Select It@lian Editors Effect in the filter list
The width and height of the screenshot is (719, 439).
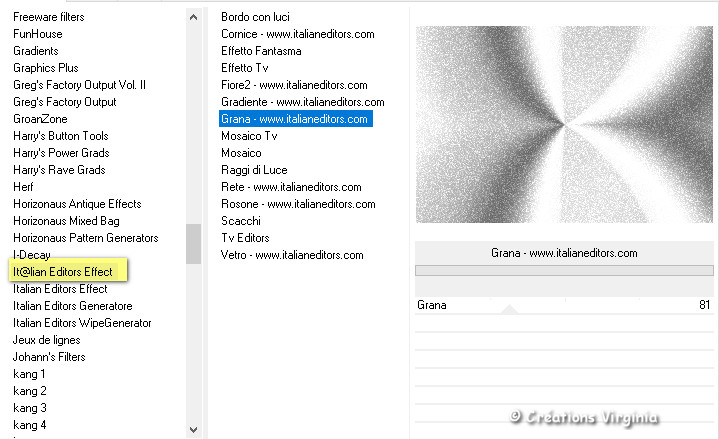click(63, 272)
